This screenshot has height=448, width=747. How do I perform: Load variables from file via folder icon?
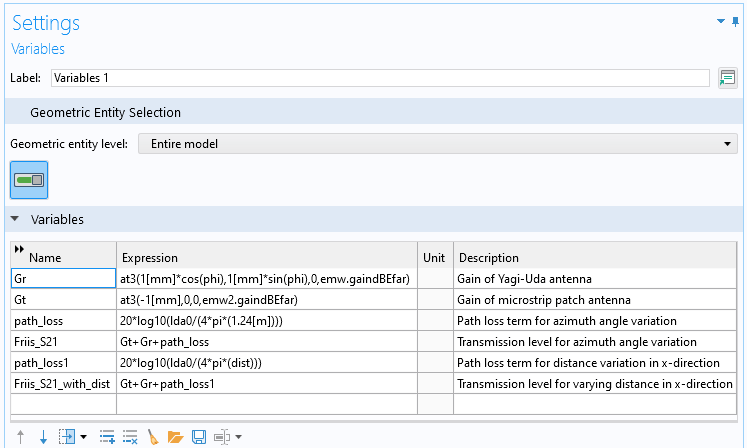pyautogui.click(x=175, y=437)
